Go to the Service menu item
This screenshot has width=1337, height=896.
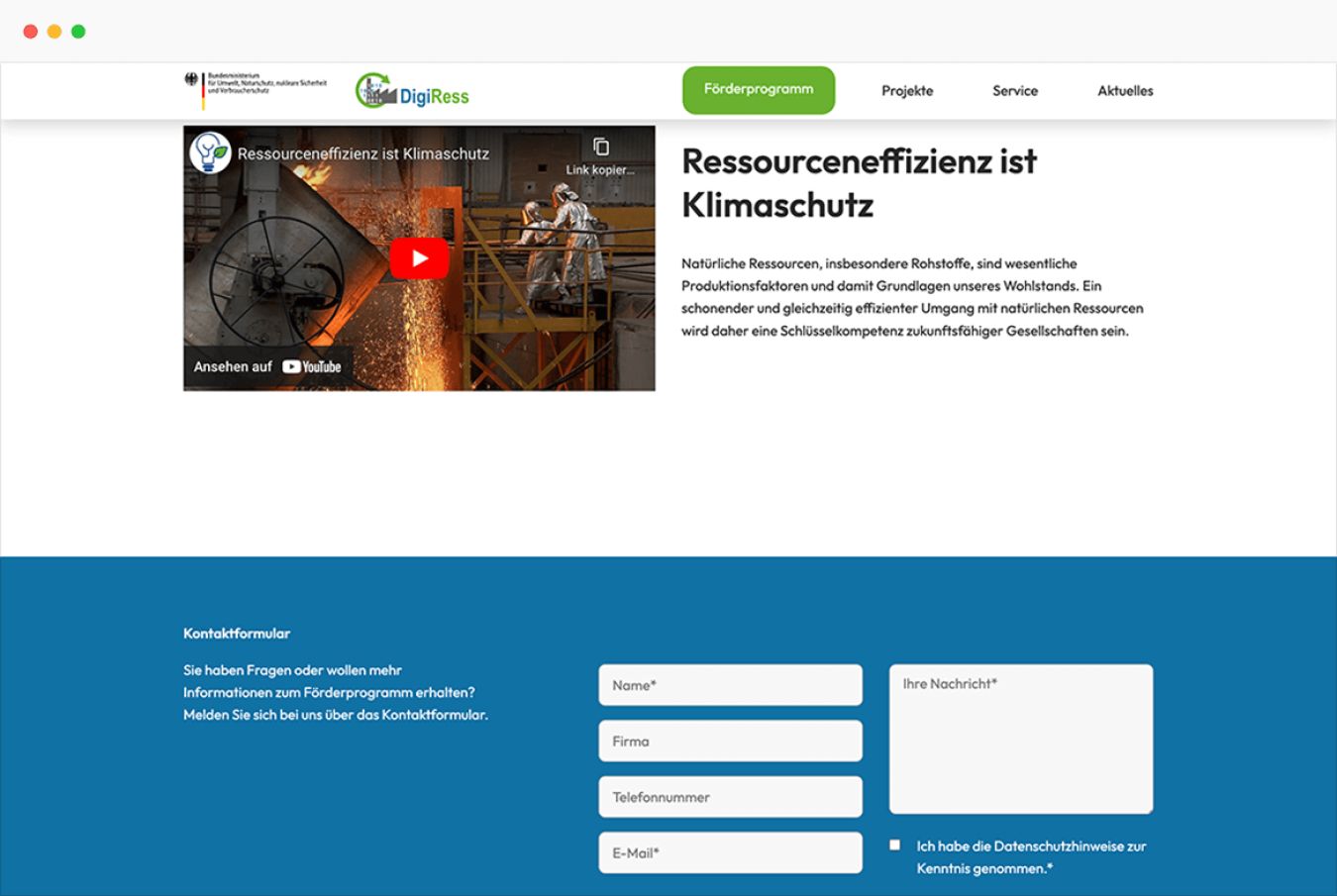(x=1015, y=91)
